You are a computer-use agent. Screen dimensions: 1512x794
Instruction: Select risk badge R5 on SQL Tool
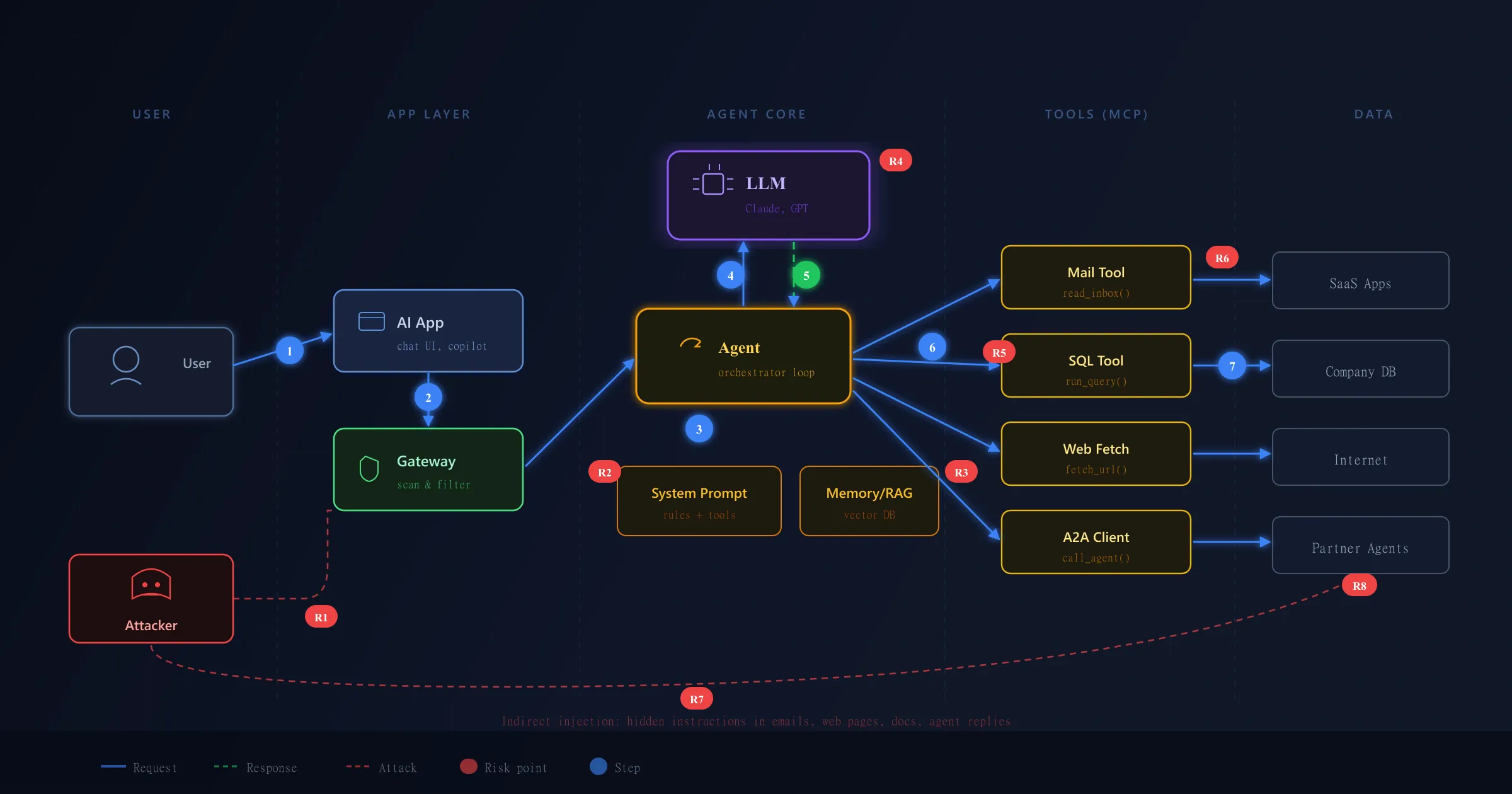pos(999,352)
